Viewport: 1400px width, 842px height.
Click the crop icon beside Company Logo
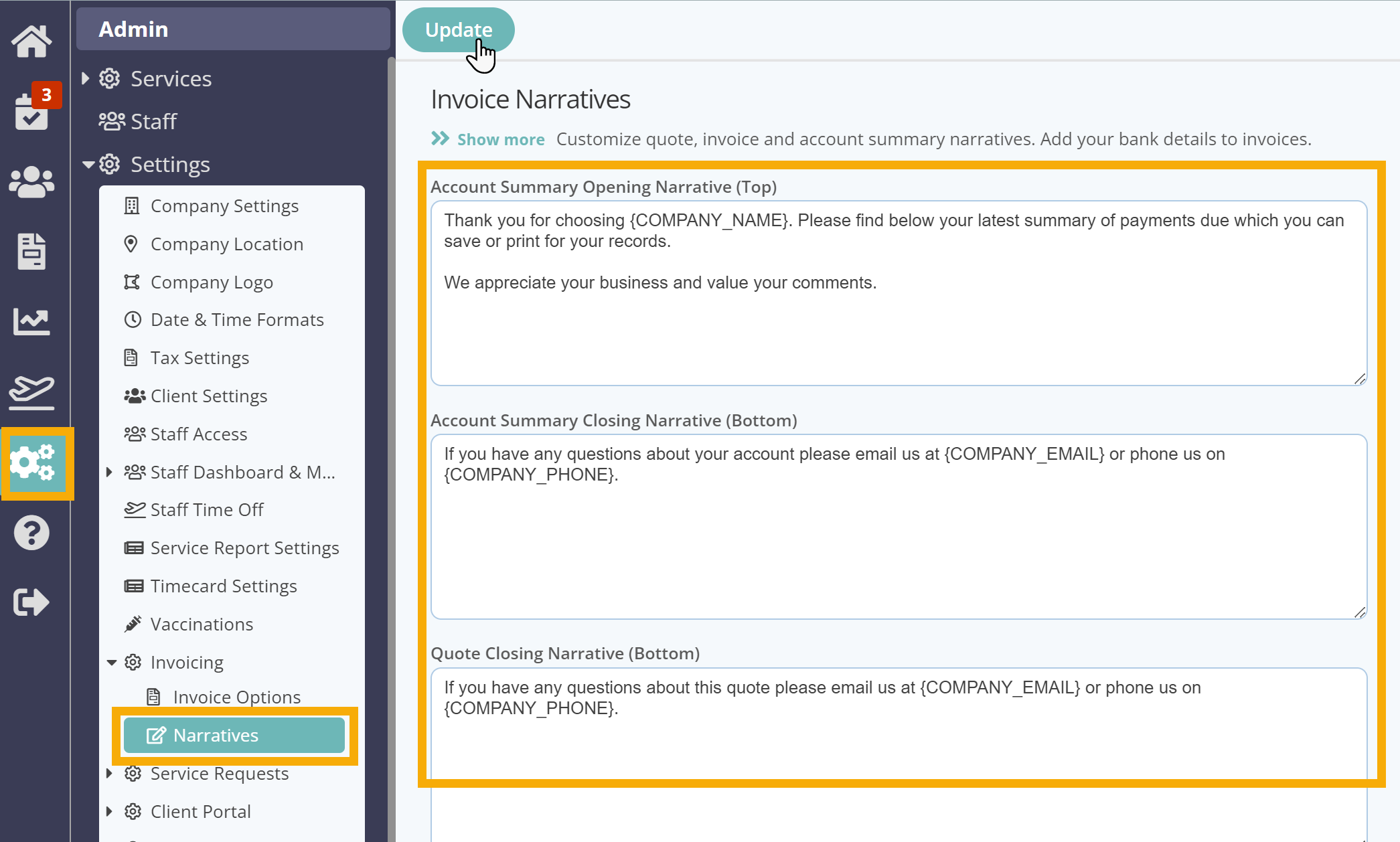coord(132,282)
